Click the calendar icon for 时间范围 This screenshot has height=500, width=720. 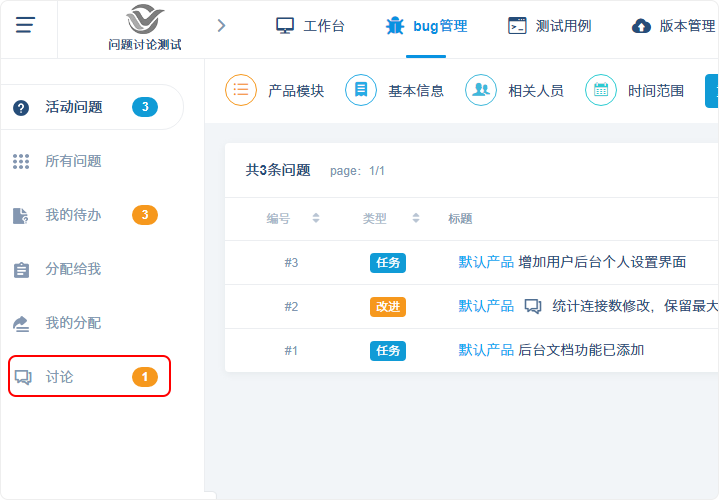click(x=601, y=90)
